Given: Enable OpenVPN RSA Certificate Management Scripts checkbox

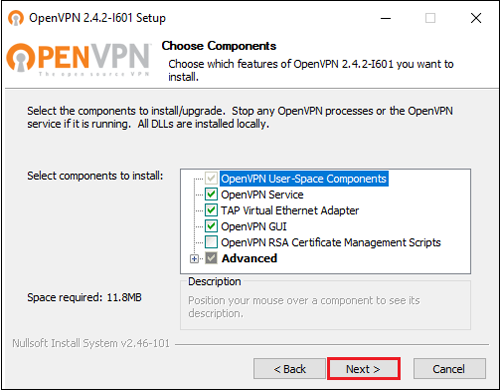Looking at the screenshot, I should tap(211, 242).
